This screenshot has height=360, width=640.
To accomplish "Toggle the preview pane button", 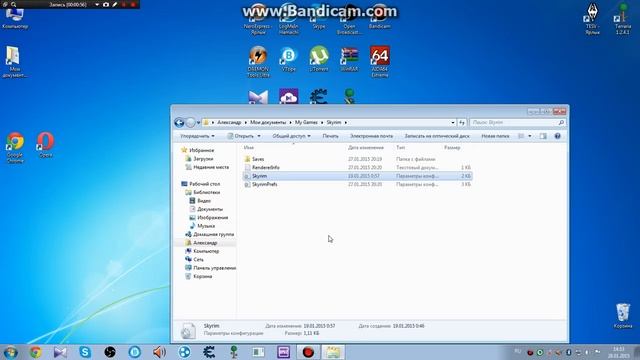I will pyautogui.click(x=543, y=136).
